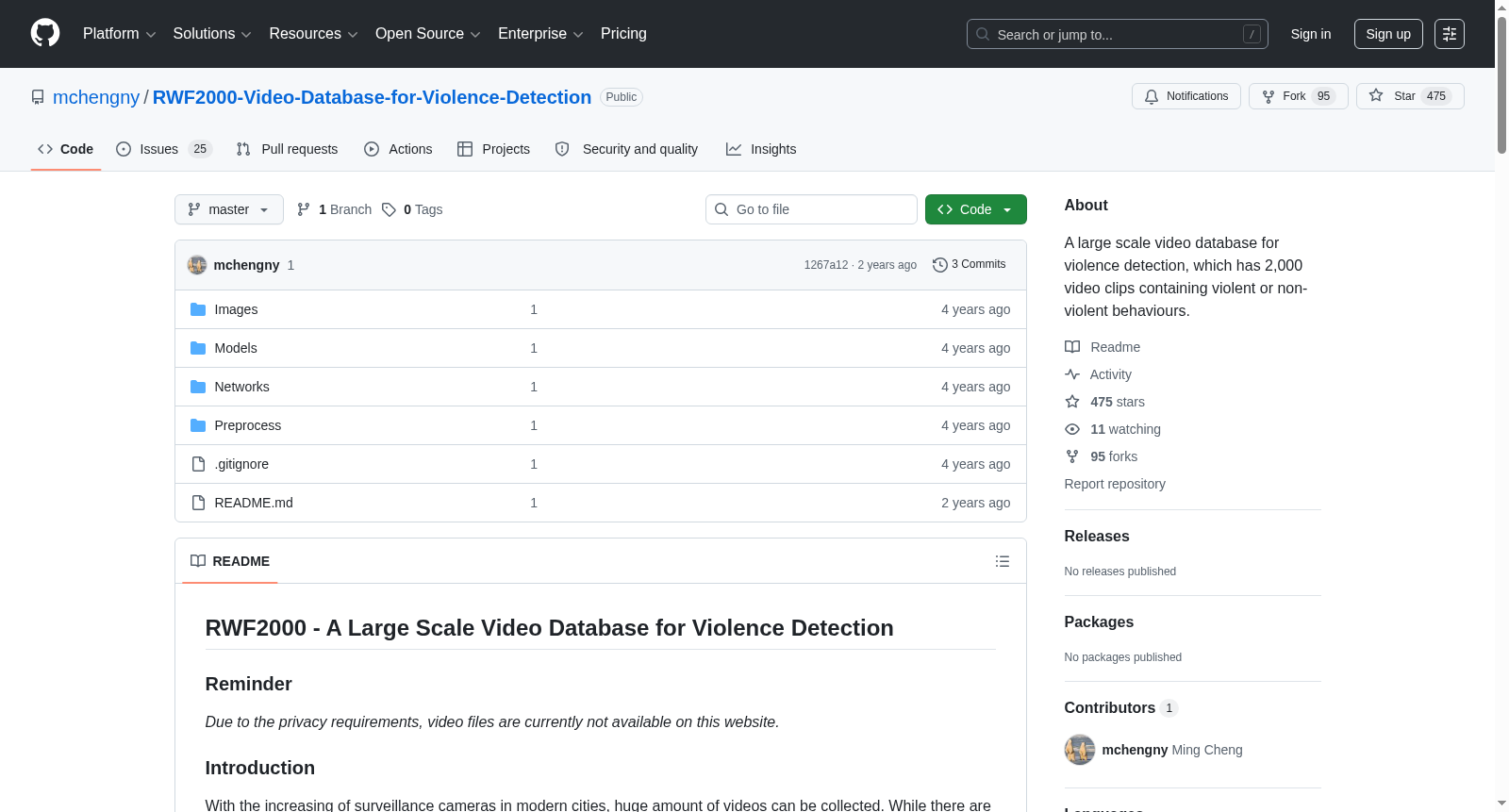1509x812 pixels.
Task: Open the Pull requests tab
Action: (x=287, y=149)
